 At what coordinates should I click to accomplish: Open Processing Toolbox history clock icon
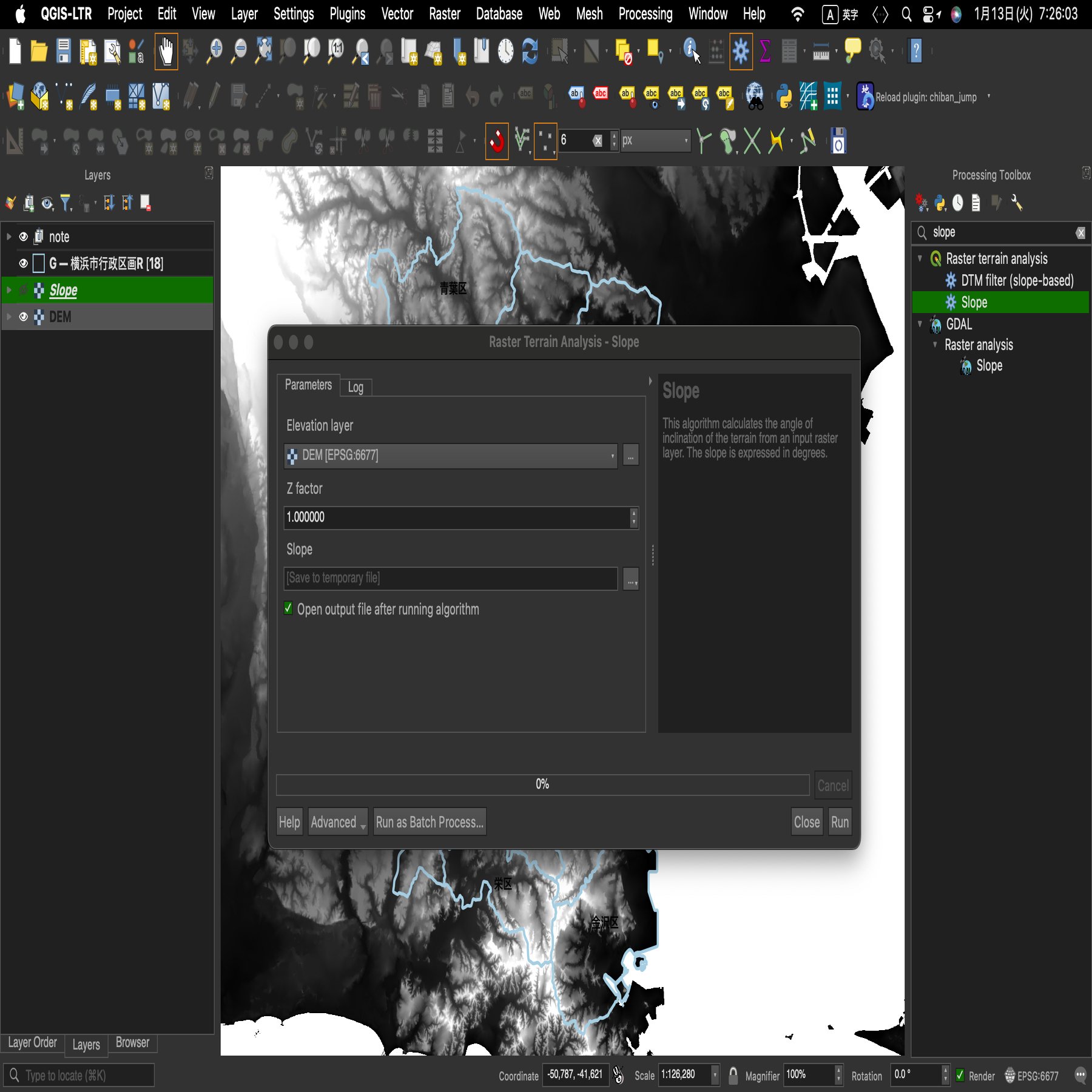point(957,203)
